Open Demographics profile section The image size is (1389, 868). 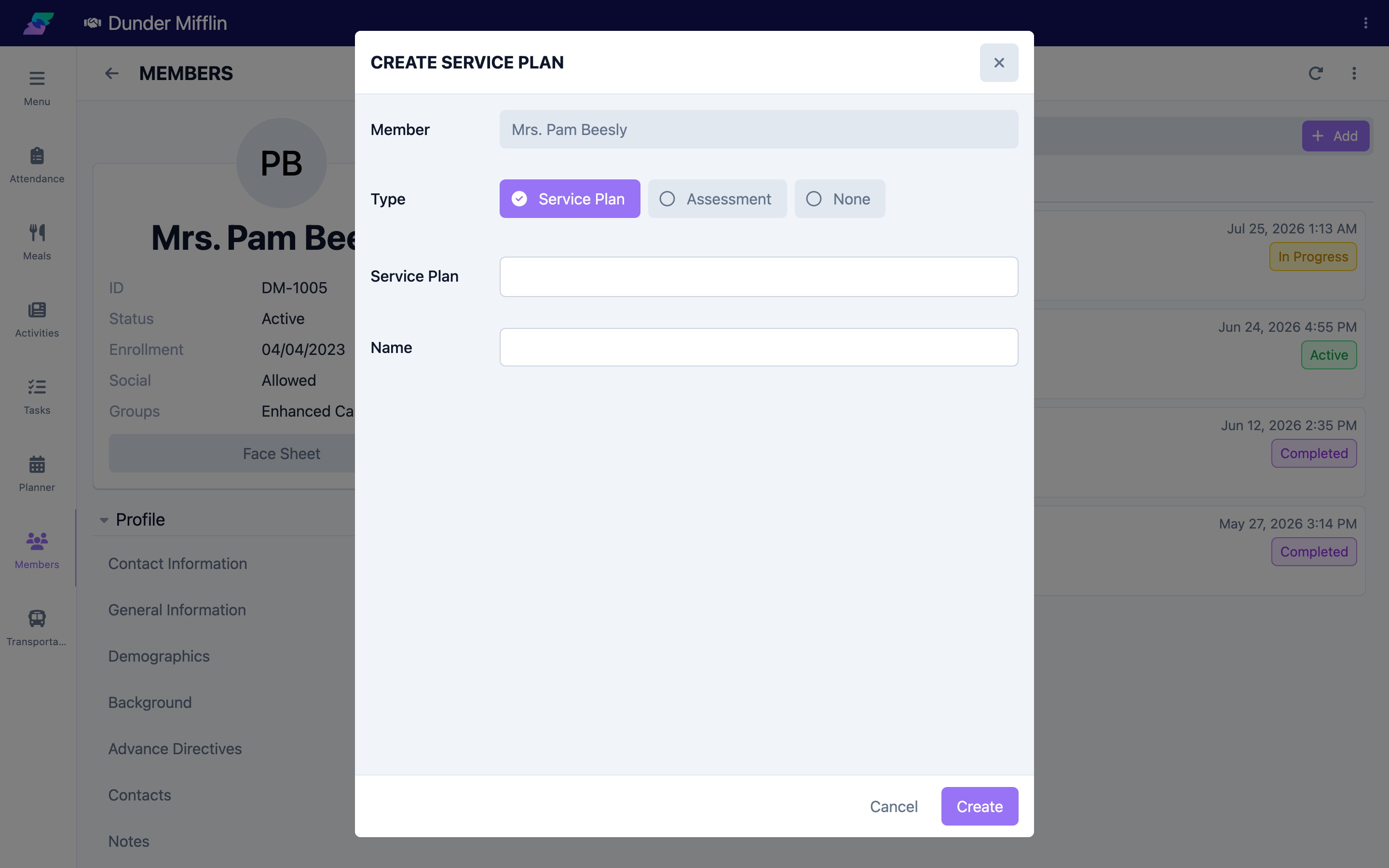[159, 656]
